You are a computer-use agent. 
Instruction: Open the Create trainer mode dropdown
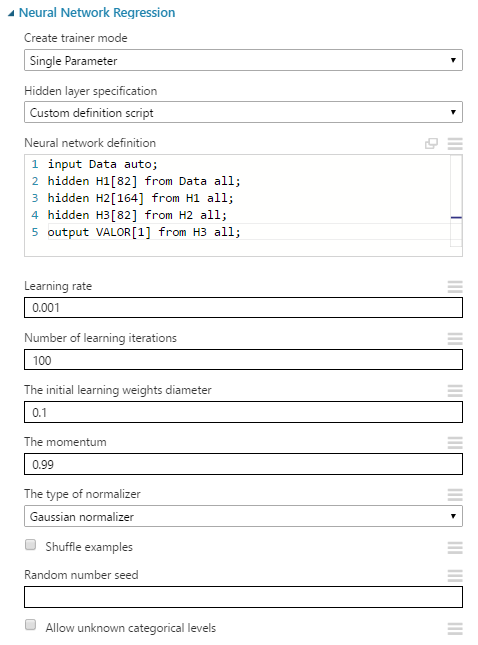(244, 60)
